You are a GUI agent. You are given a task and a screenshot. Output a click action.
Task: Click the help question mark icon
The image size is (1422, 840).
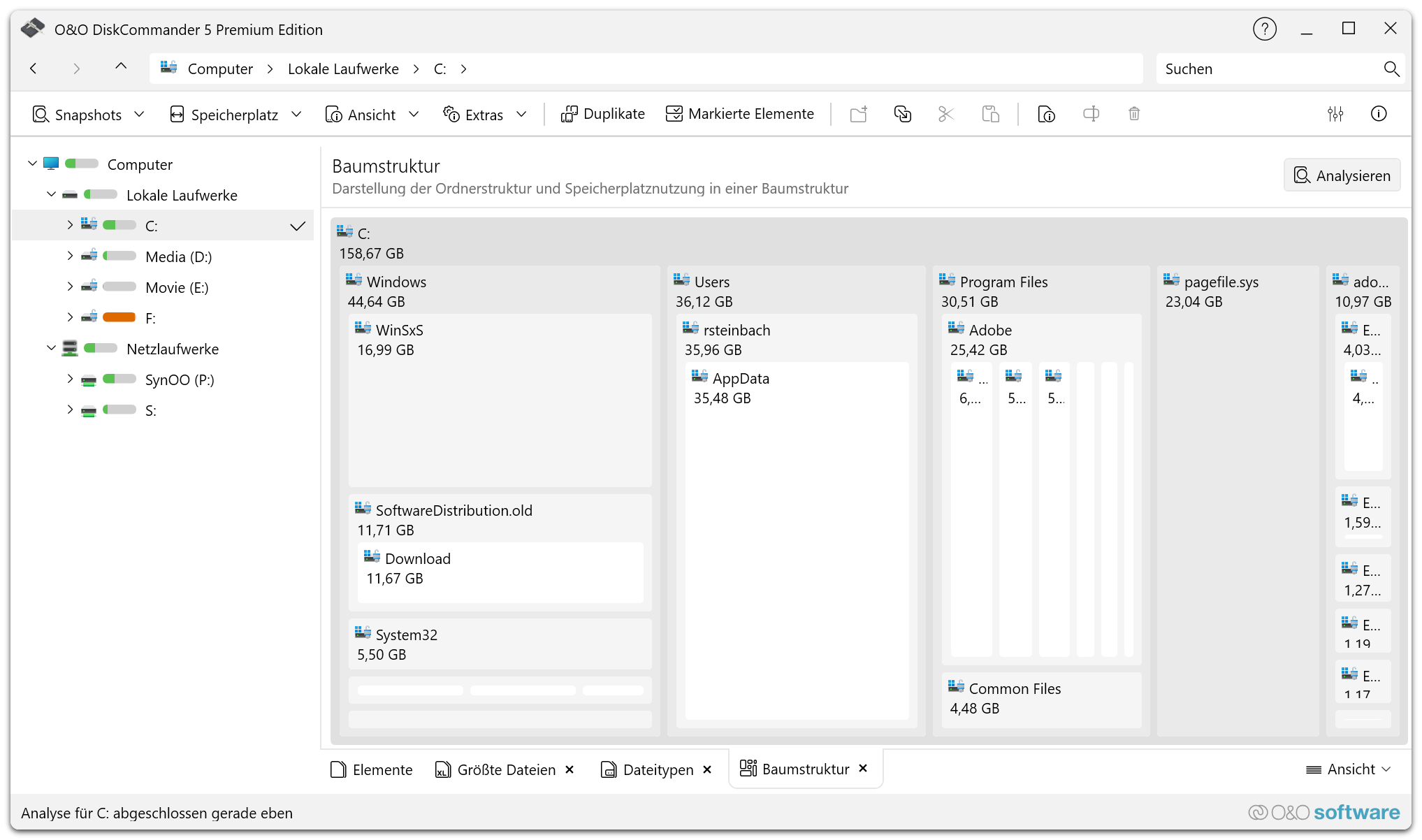click(x=1264, y=29)
